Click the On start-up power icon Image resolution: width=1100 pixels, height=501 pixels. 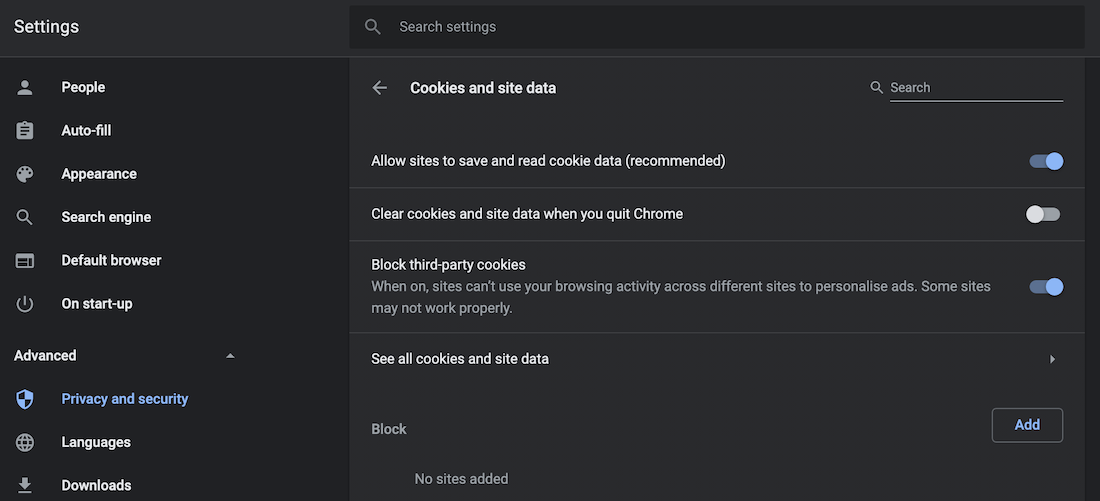click(25, 304)
